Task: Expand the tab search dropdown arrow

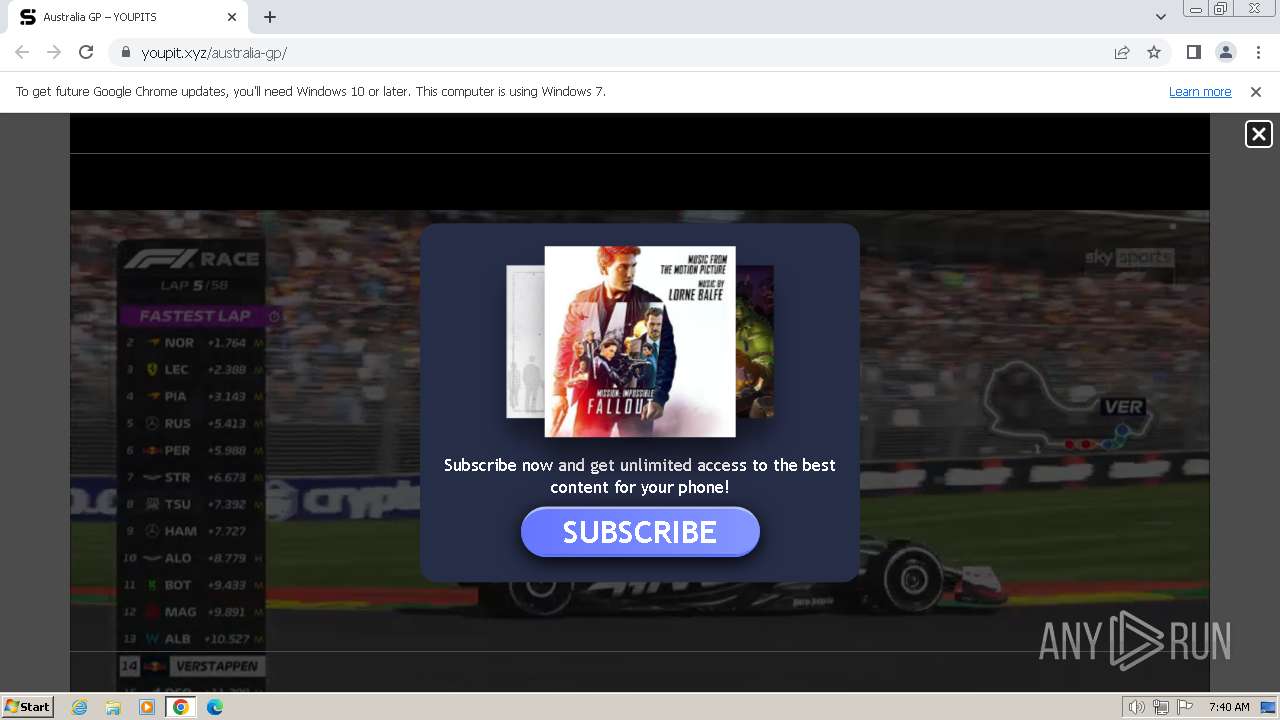Action: [1160, 17]
